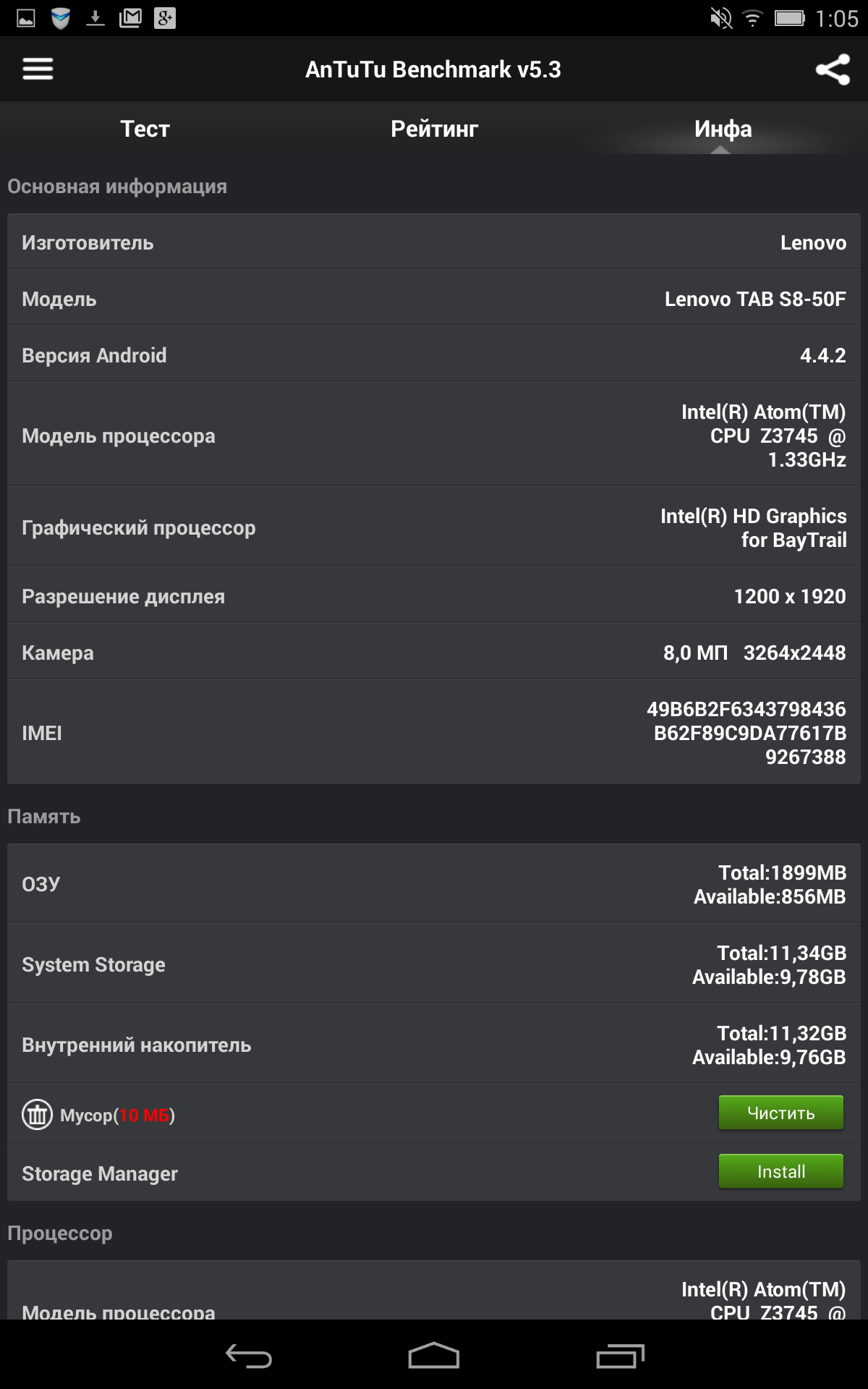Tap the Wi-Fi status icon
Screen dimensions: 868x1389
pyautogui.click(x=753, y=18)
